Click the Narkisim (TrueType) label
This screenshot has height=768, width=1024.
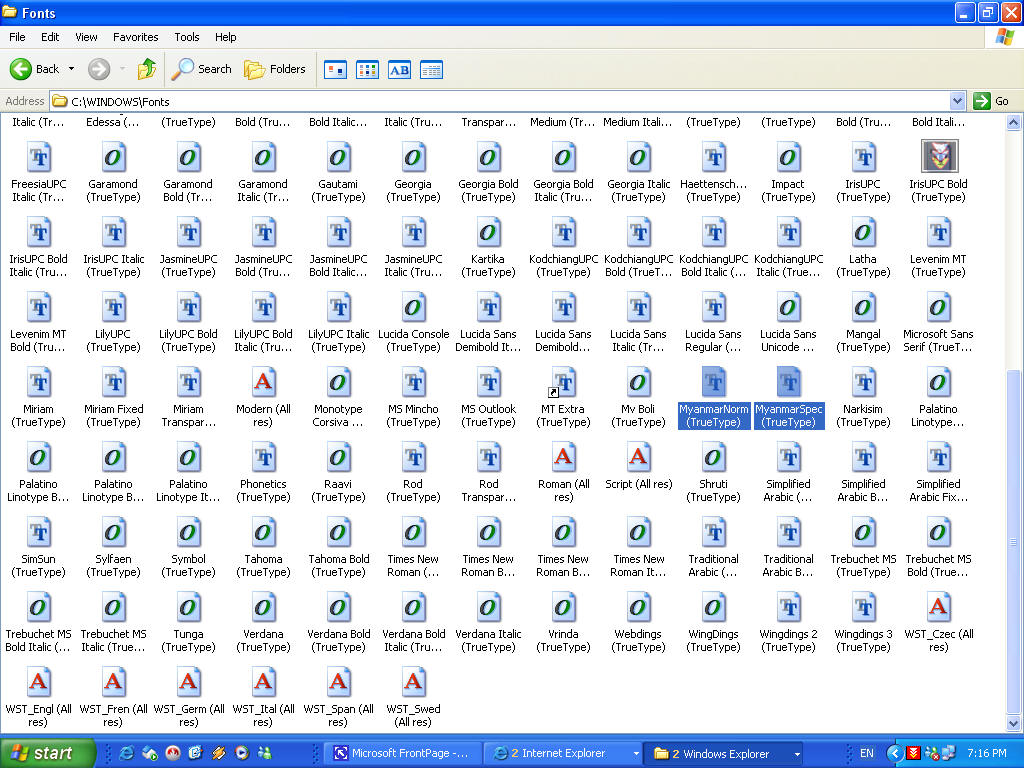point(863,415)
